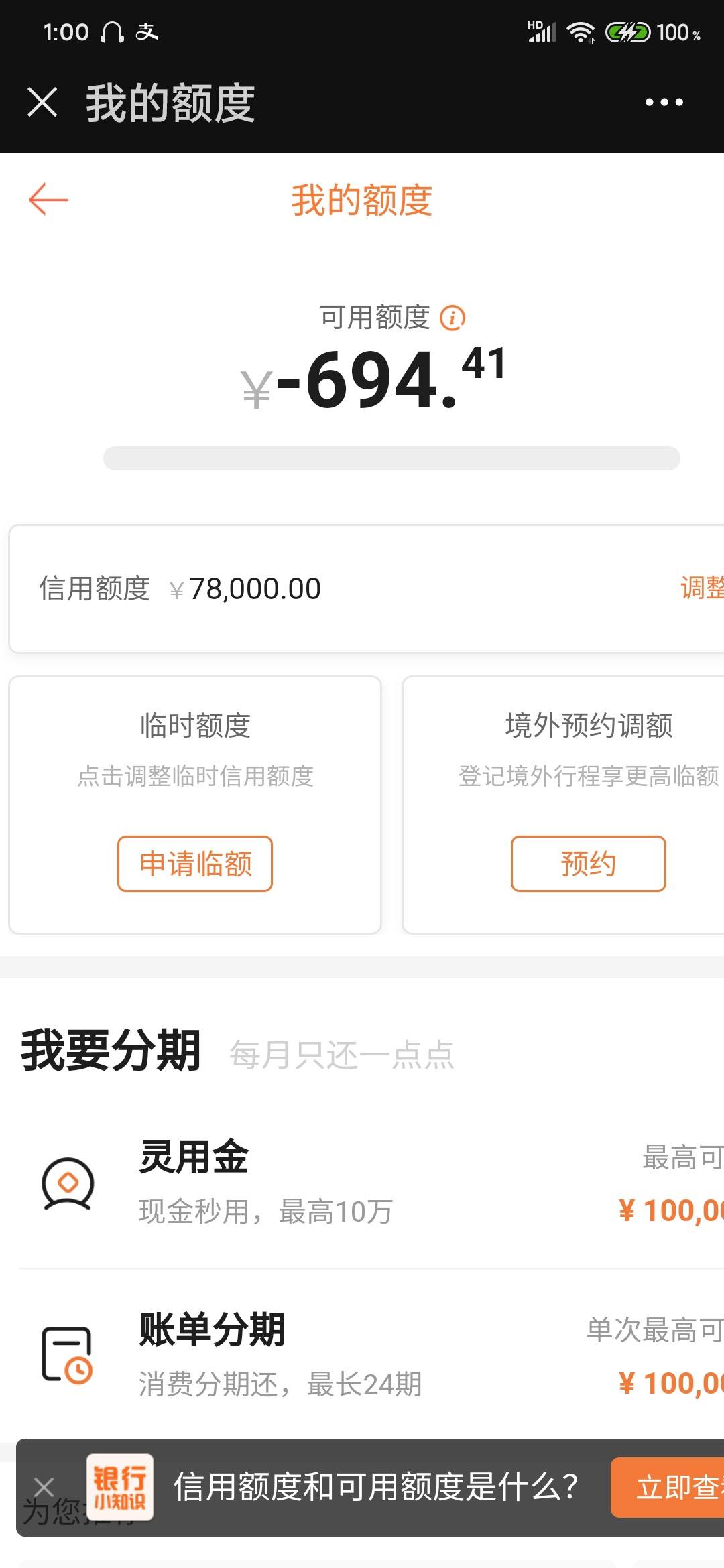Viewport: 724px width, 1568px height.
Task: Tap the 信用额度 ¥78,000.00 row
Action: pyautogui.click(x=367, y=588)
